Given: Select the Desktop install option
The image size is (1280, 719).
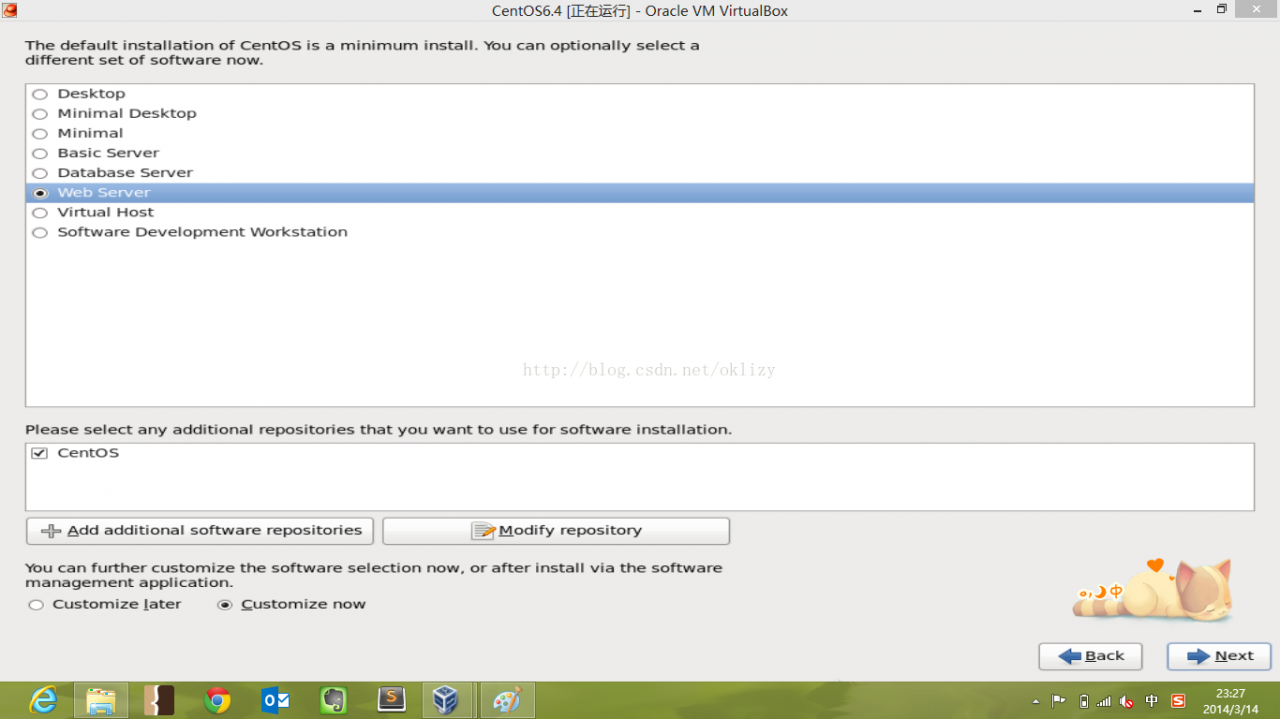Looking at the screenshot, I should pos(40,94).
